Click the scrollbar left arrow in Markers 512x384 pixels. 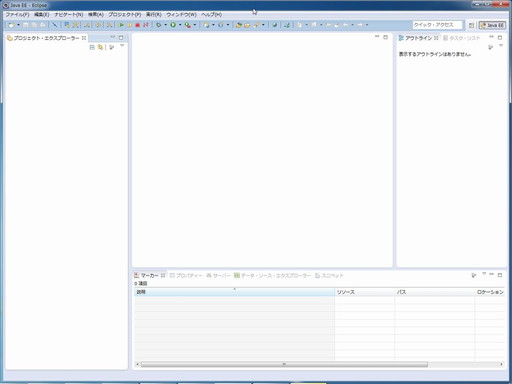[137, 364]
